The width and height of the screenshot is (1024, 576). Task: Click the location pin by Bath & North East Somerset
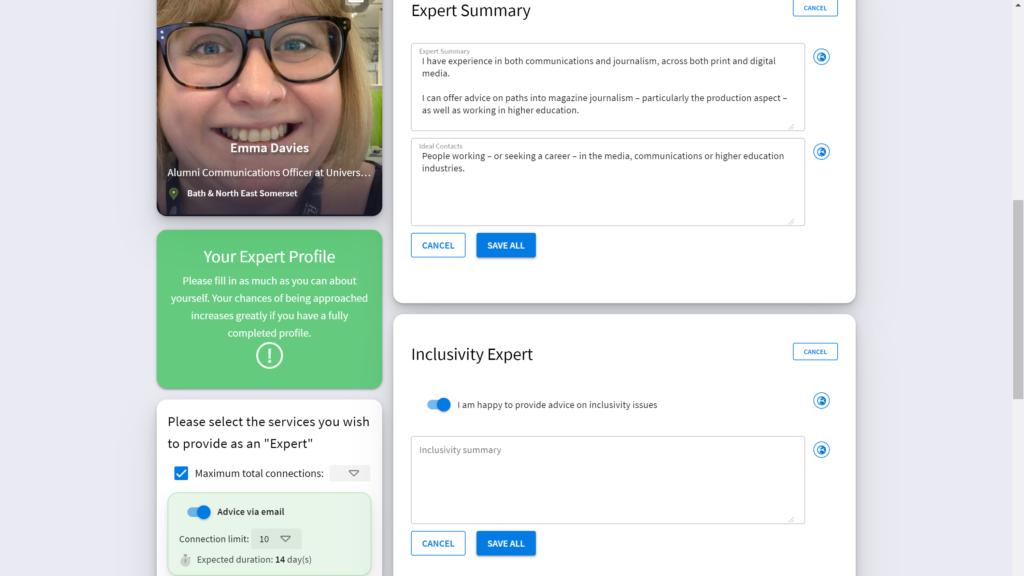tap(174, 193)
